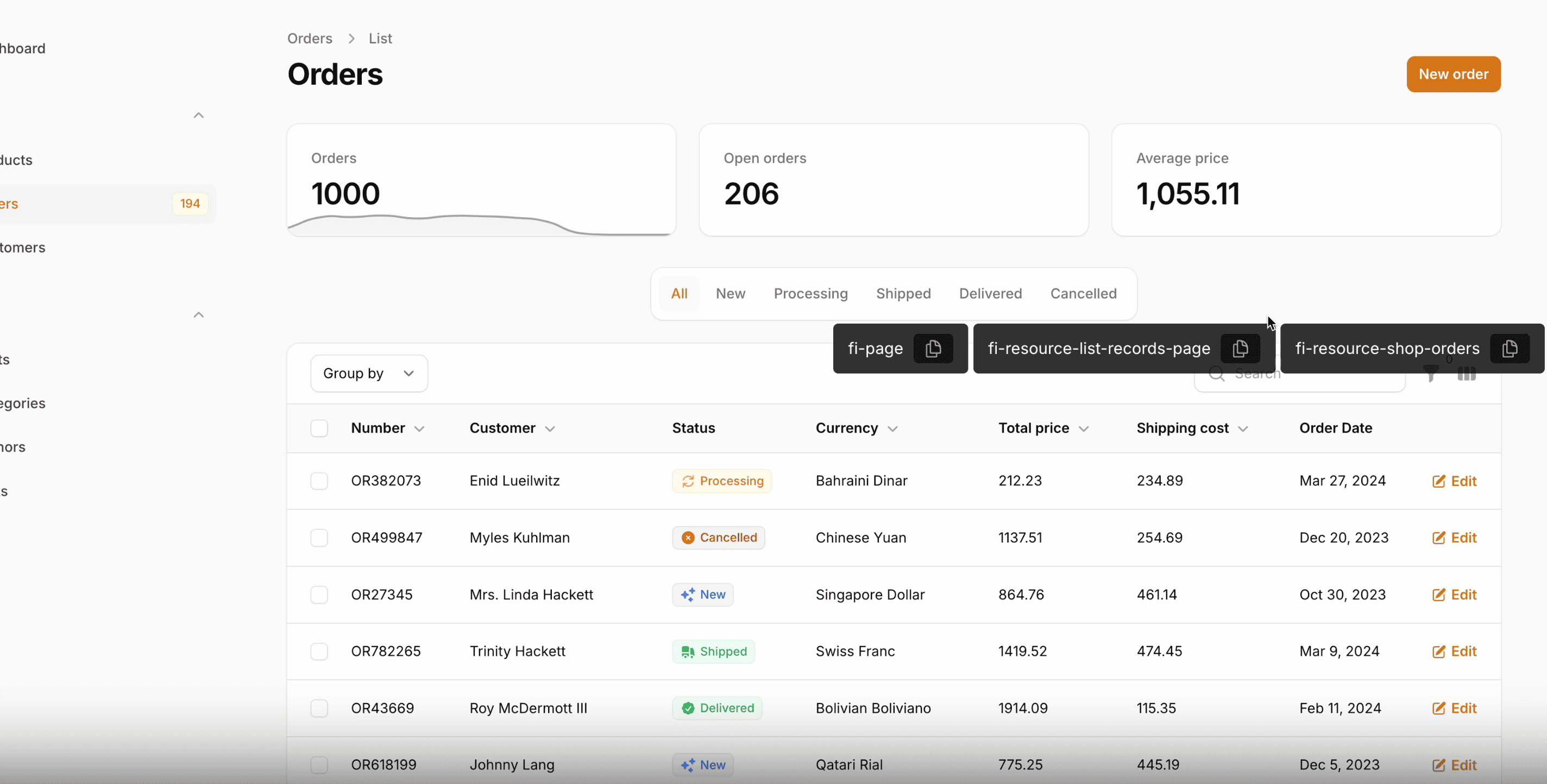Click the Order Date column header
Viewport: 1547px width, 784px height.
(x=1336, y=428)
